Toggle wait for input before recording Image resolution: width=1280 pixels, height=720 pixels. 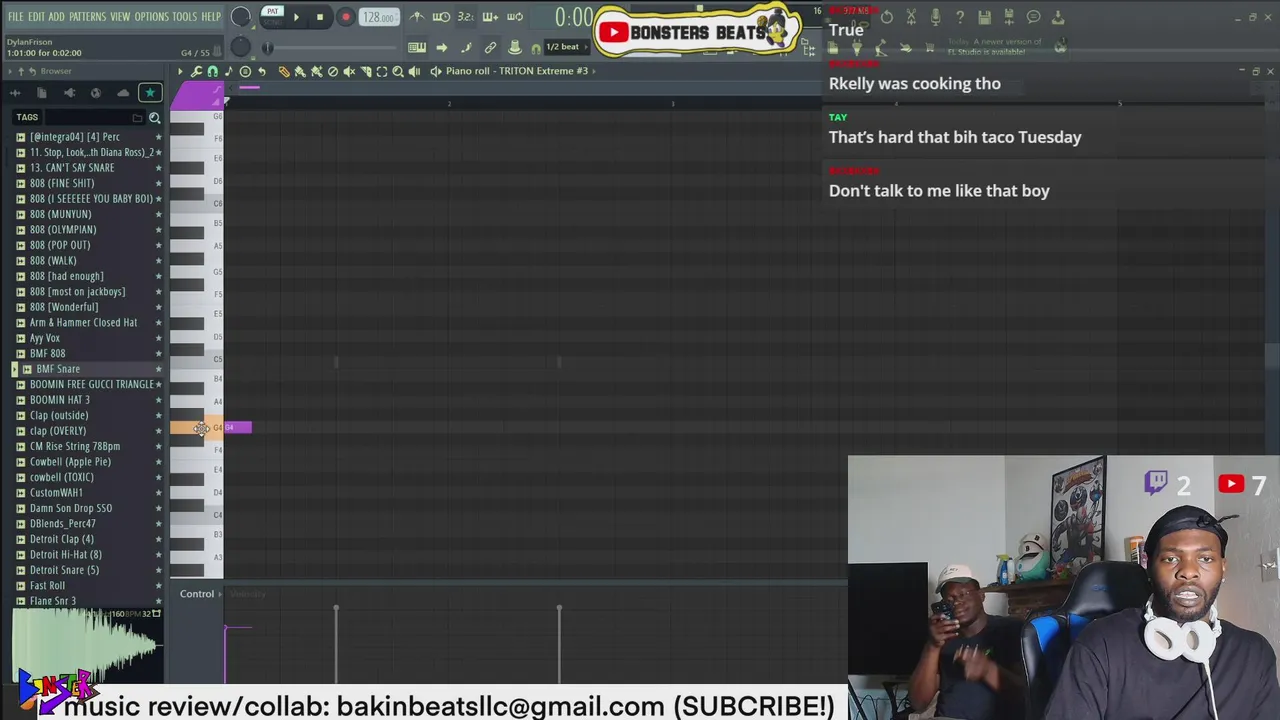coord(441,17)
